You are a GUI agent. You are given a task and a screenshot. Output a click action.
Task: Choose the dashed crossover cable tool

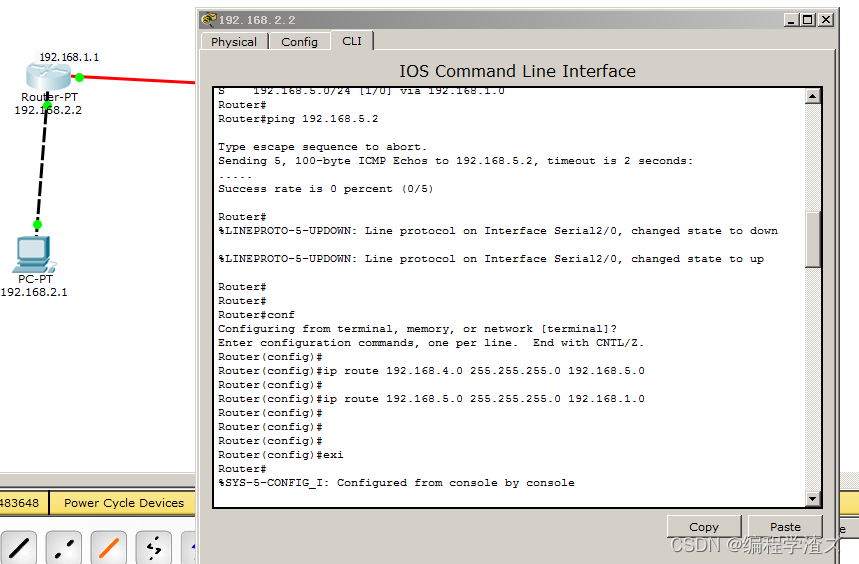(x=64, y=548)
